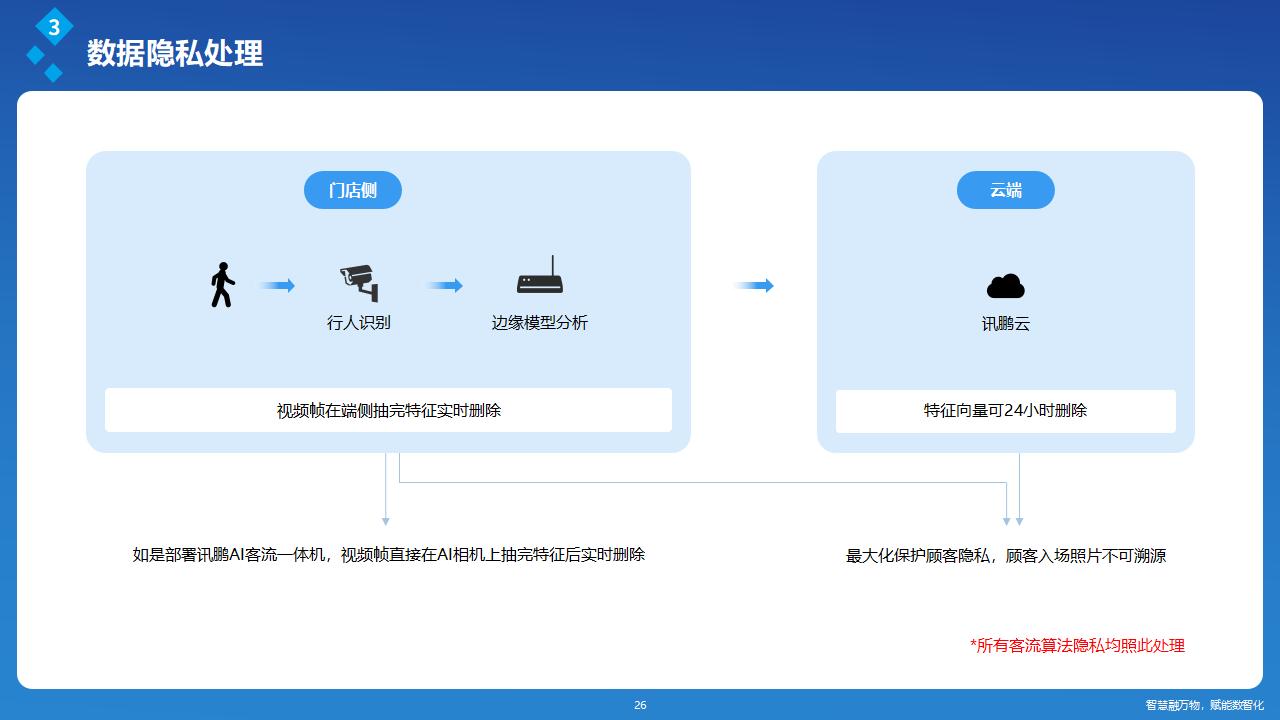Click the text starting 如是部署讯鹏AI客流一体机
1280x720 pixels.
[389, 554]
